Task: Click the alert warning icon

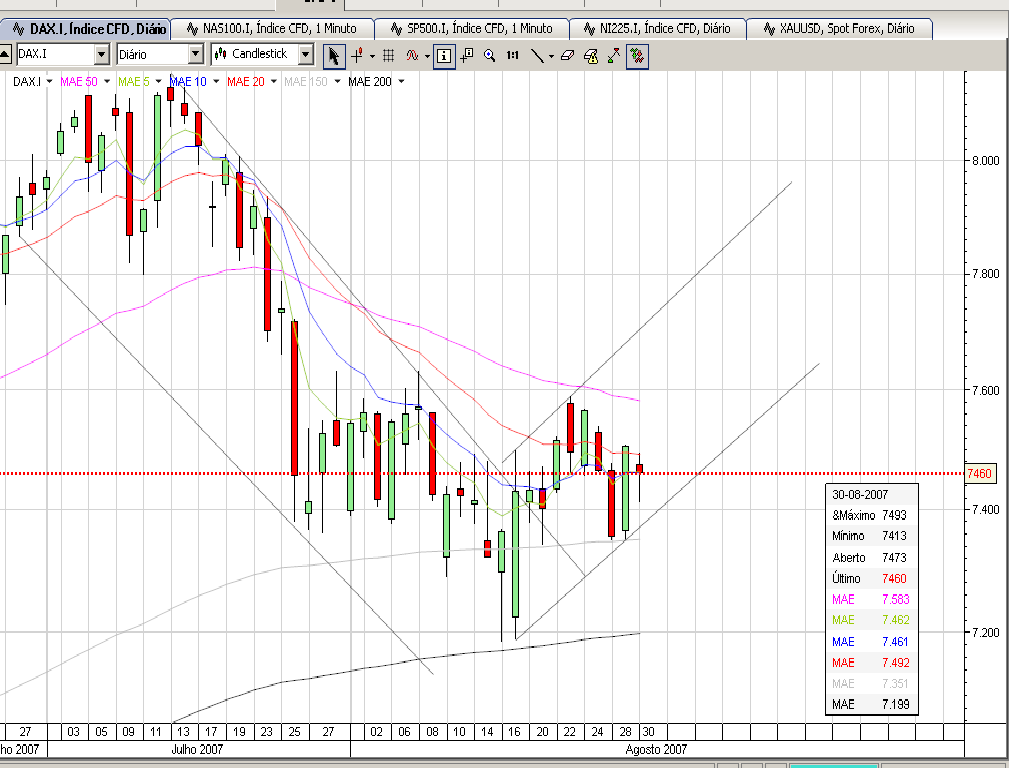Action: [x=591, y=56]
